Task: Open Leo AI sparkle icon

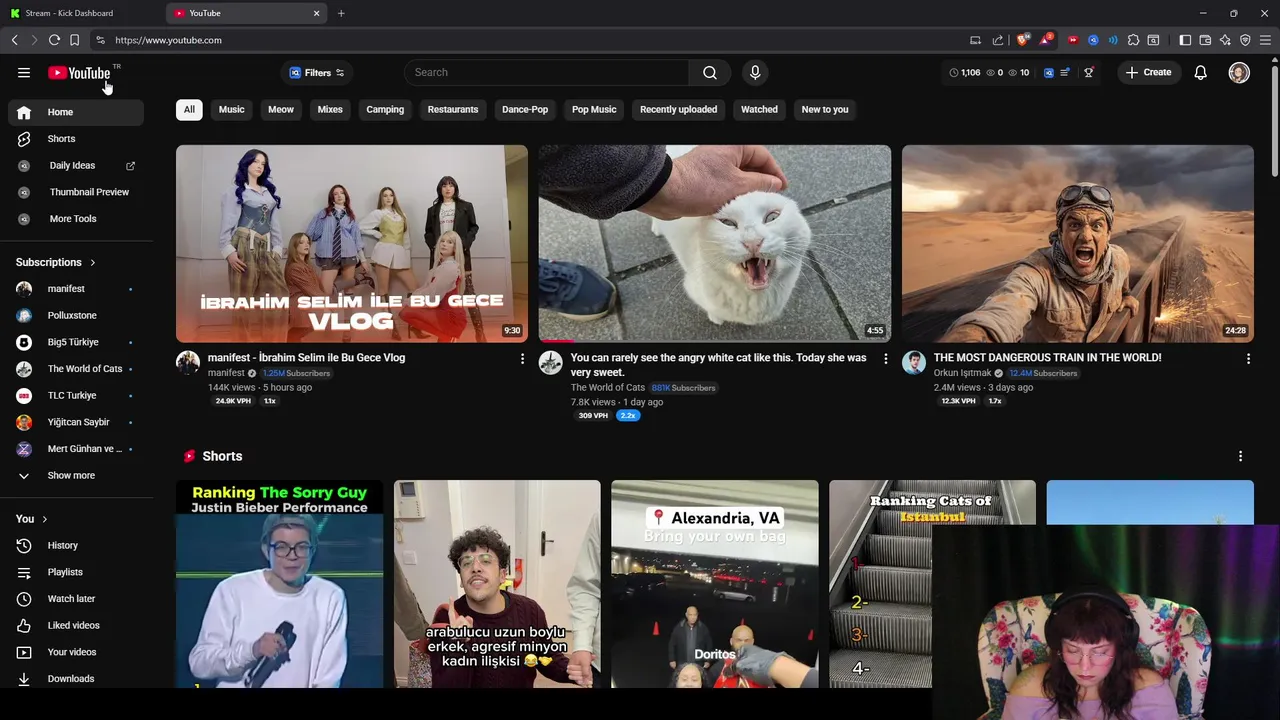Action: click(x=1225, y=40)
